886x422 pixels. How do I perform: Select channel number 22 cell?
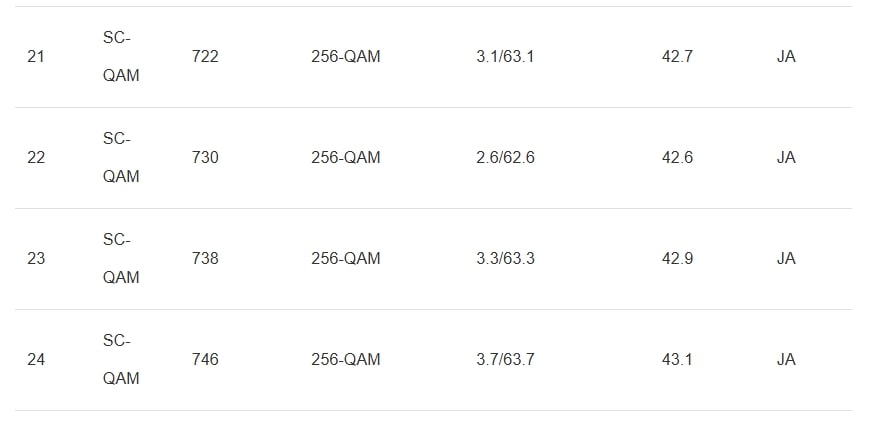36,158
